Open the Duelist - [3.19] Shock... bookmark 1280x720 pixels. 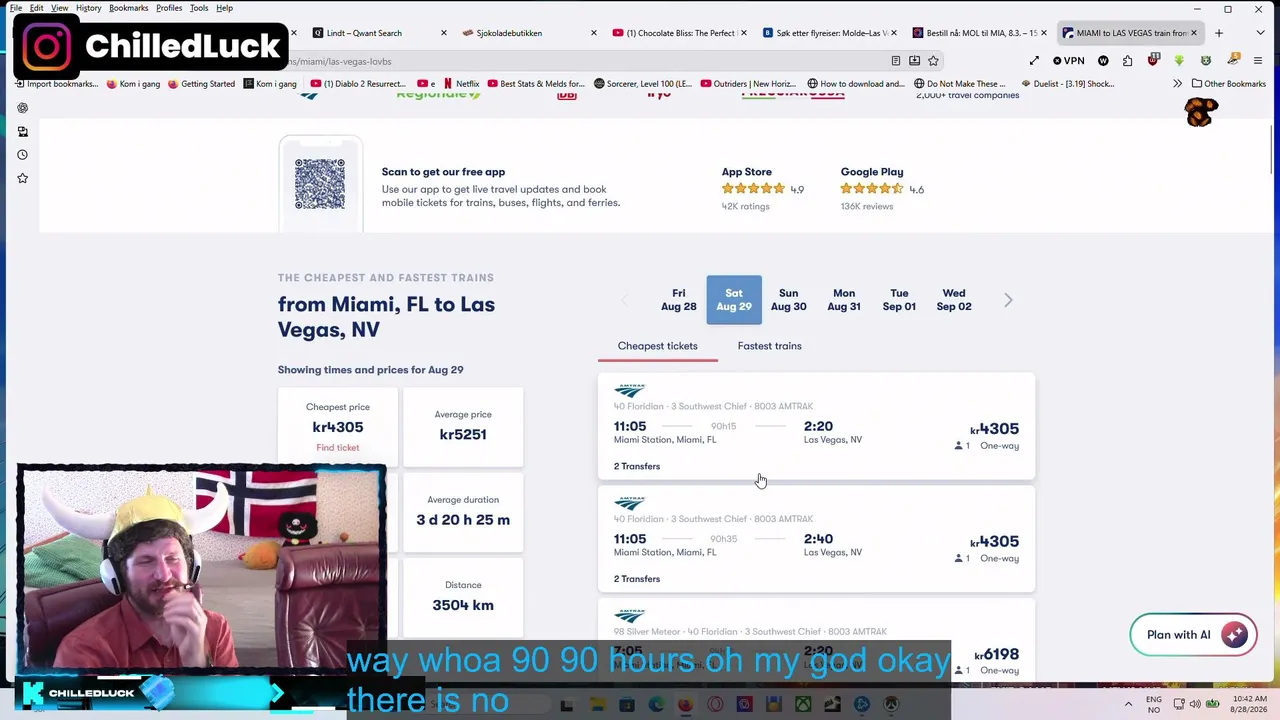click(x=1066, y=84)
